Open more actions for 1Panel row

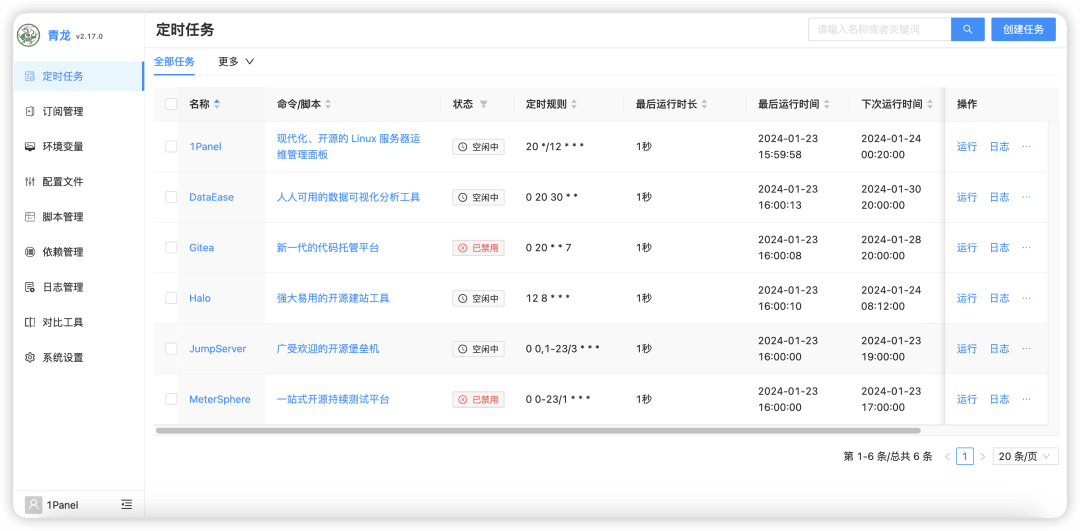1026,147
